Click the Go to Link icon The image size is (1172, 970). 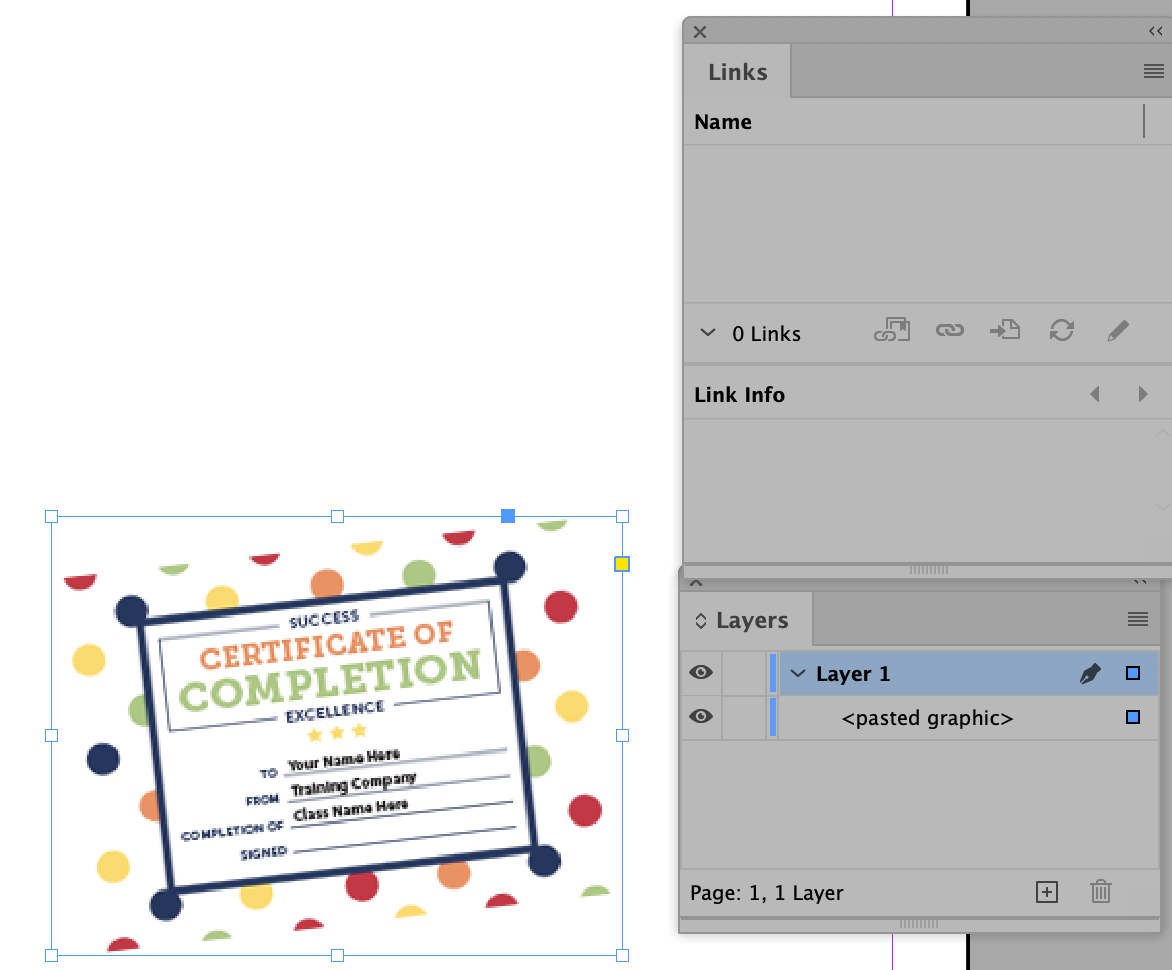click(x=1005, y=330)
